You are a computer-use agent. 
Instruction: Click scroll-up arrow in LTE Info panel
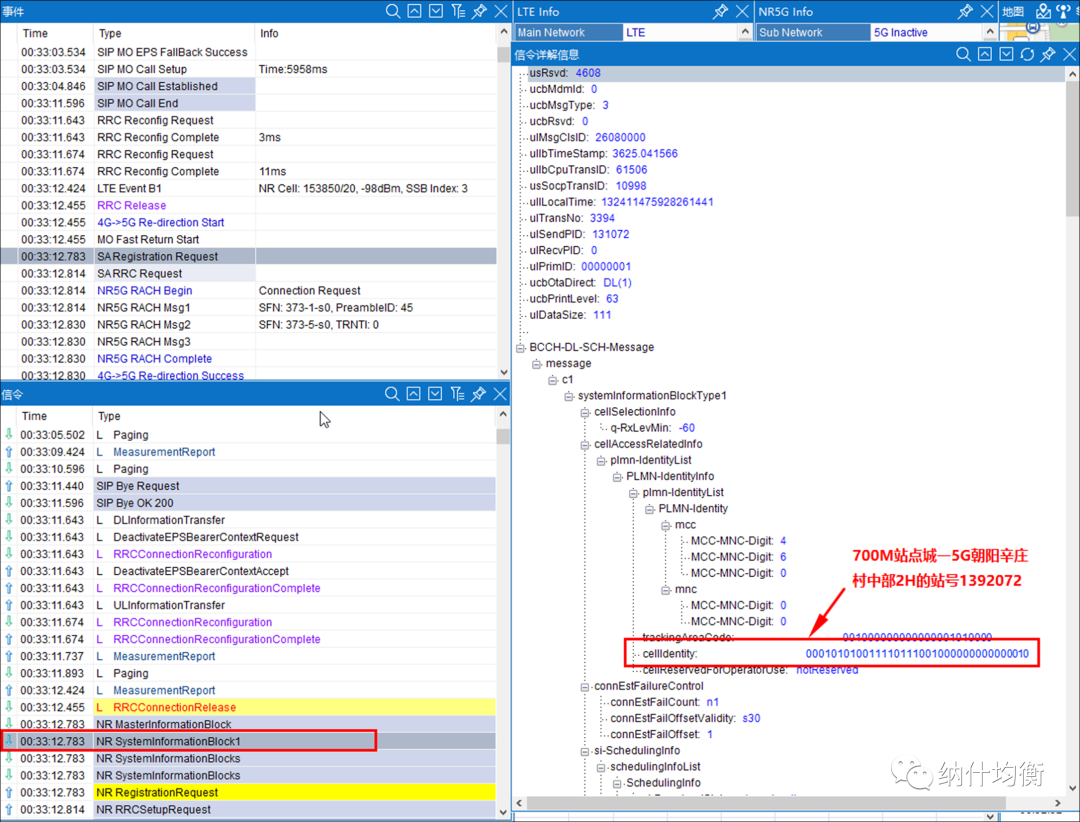click(x=745, y=32)
